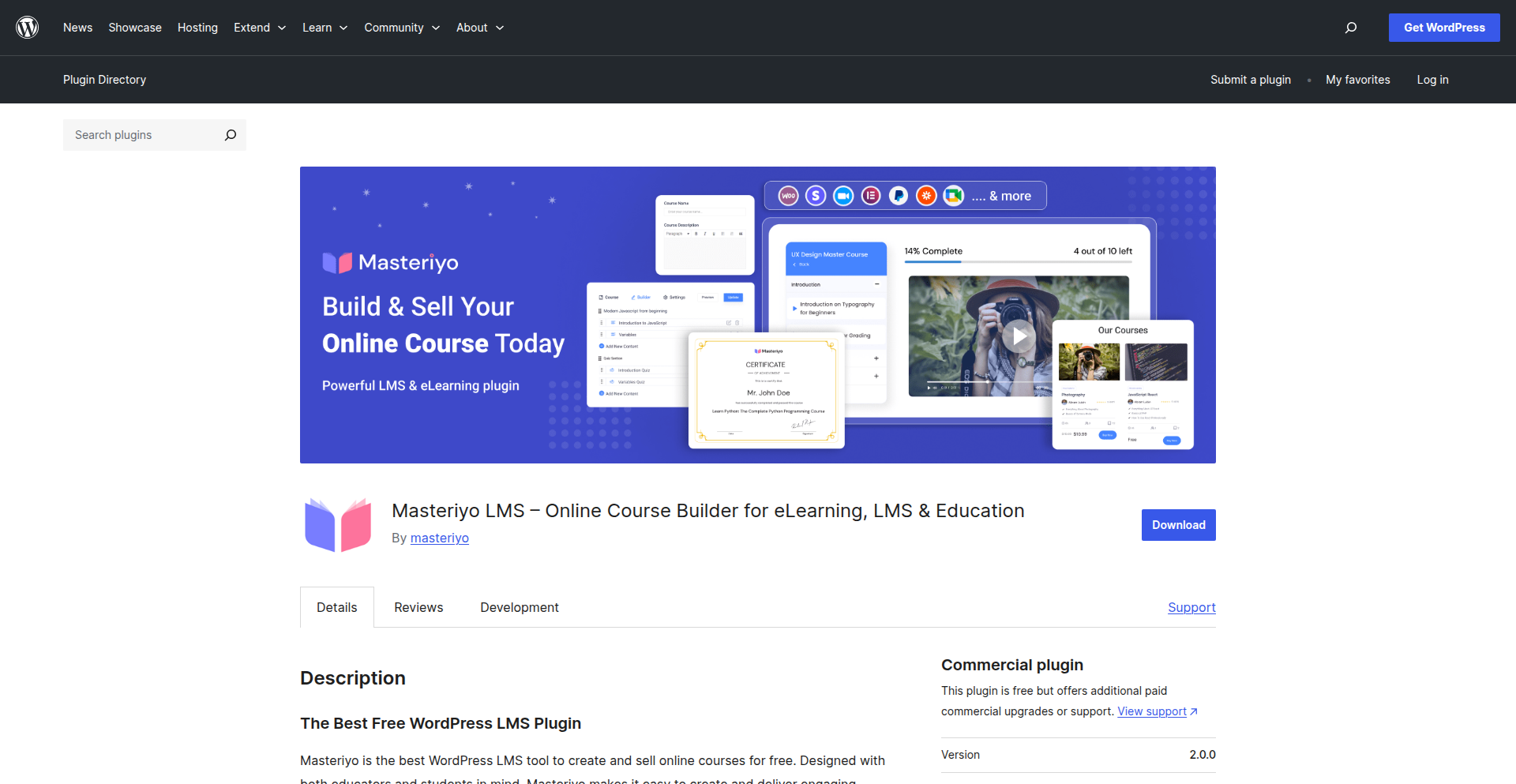The height and width of the screenshot is (784, 1516).
Task: Click the Elementor icon in banner
Action: click(x=871, y=196)
